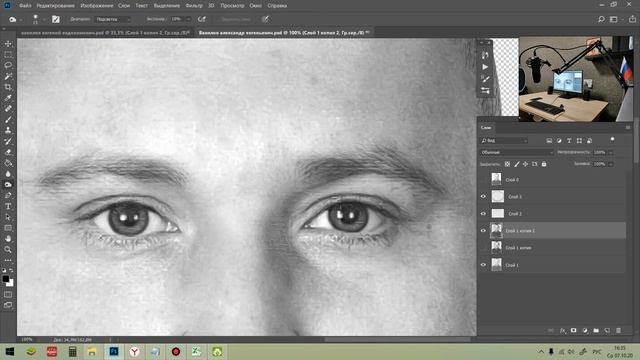Click the lock all padlock icon
The height and width of the screenshot is (360, 640).
(544, 164)
